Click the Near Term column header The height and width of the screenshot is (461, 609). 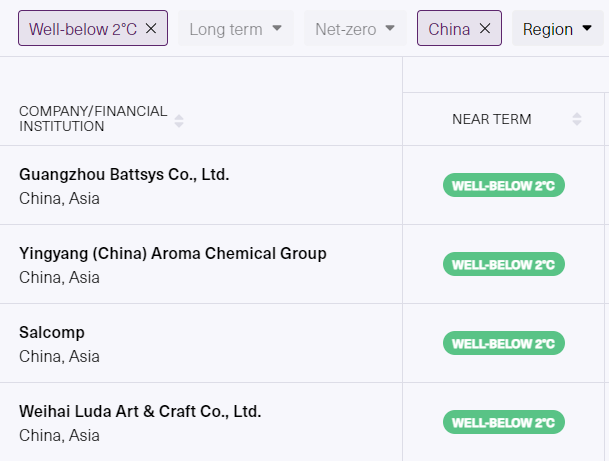click(491, 119)
